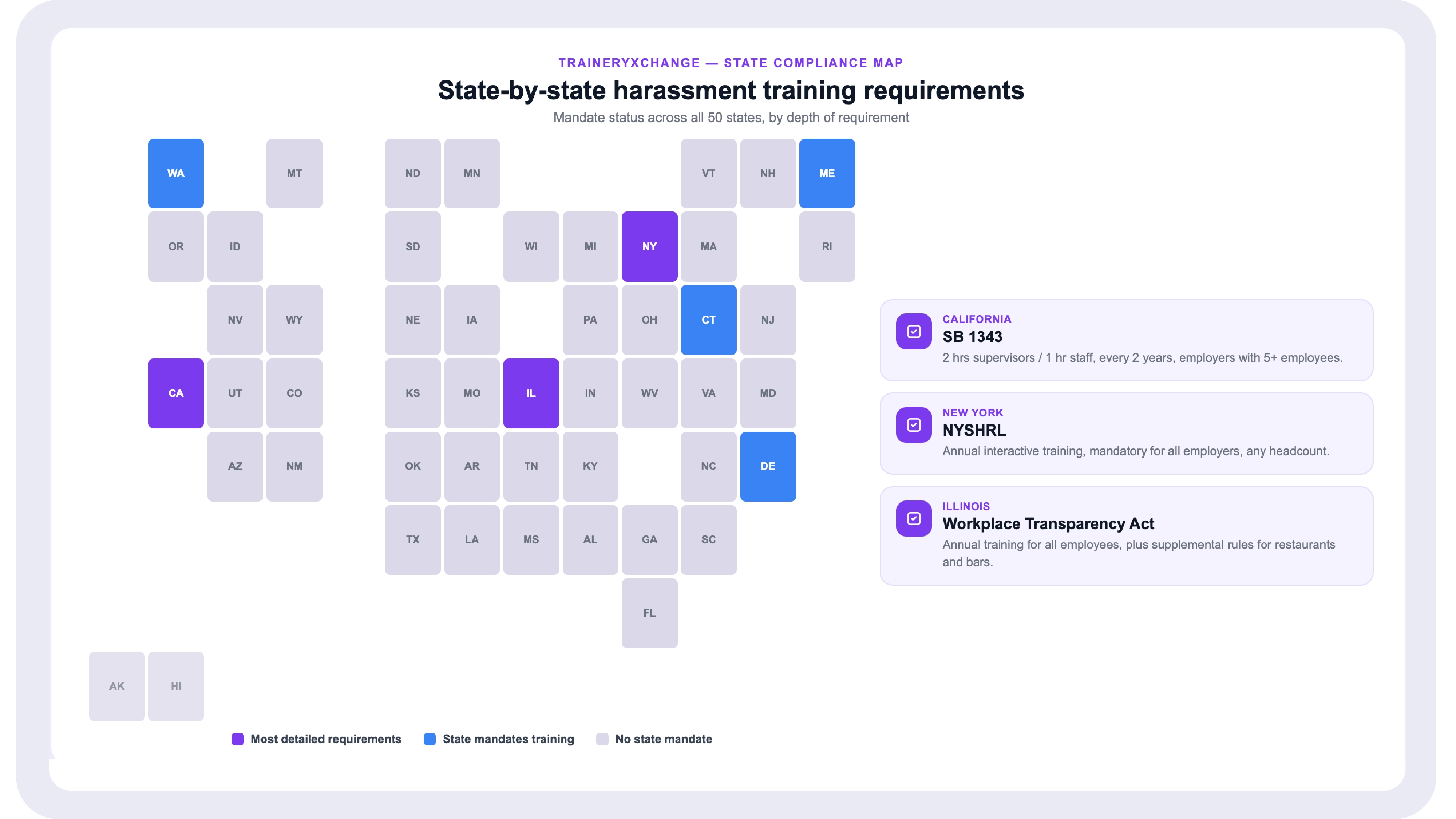
Task: Choose the FL state tile
Action: coord(649,613)
